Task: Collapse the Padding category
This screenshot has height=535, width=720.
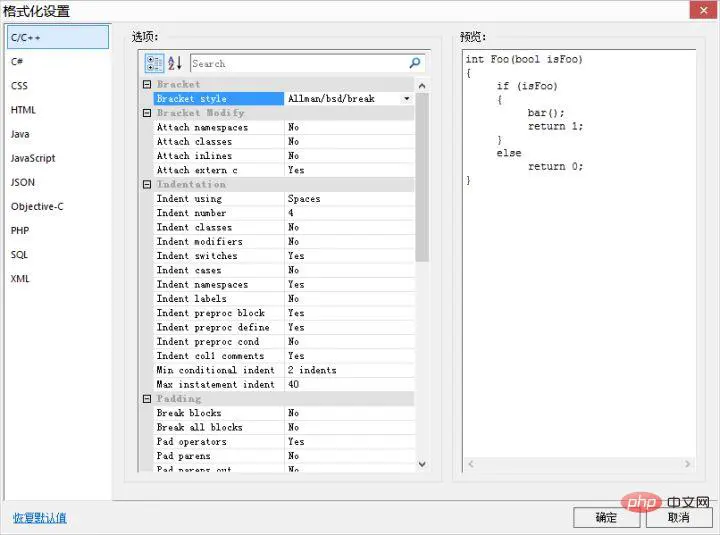Action: 147,399
